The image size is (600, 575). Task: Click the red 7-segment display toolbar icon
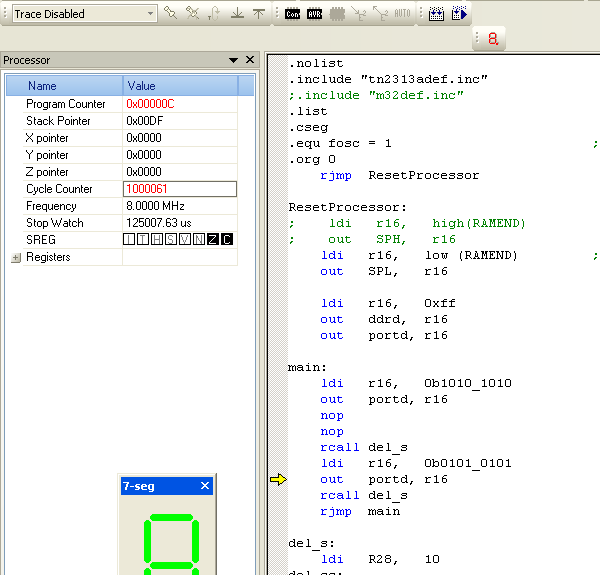tap(492, 39)
